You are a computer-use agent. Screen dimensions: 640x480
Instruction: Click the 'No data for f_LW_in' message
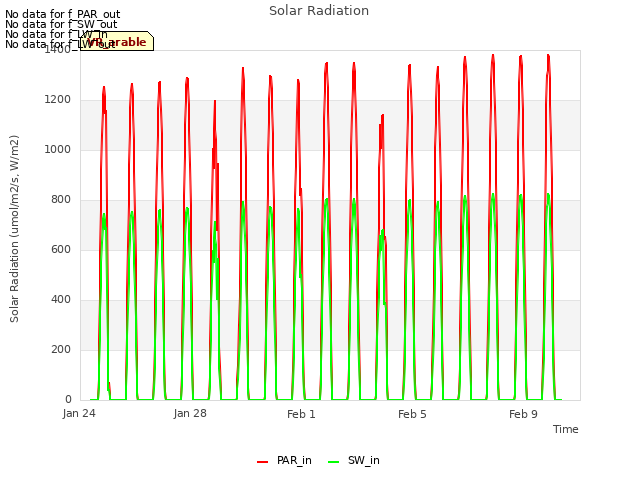click(56, 34)
